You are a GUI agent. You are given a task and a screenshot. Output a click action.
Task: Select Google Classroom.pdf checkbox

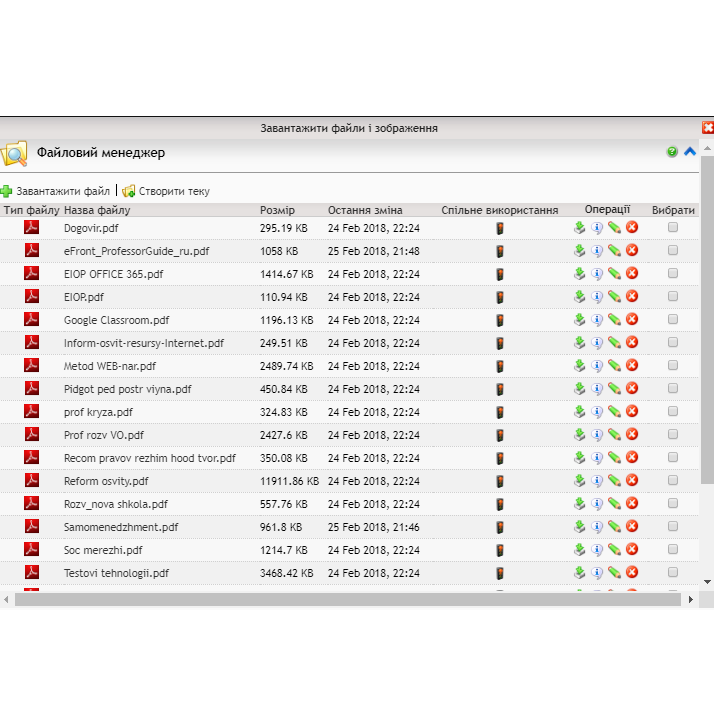coord(673,319)
